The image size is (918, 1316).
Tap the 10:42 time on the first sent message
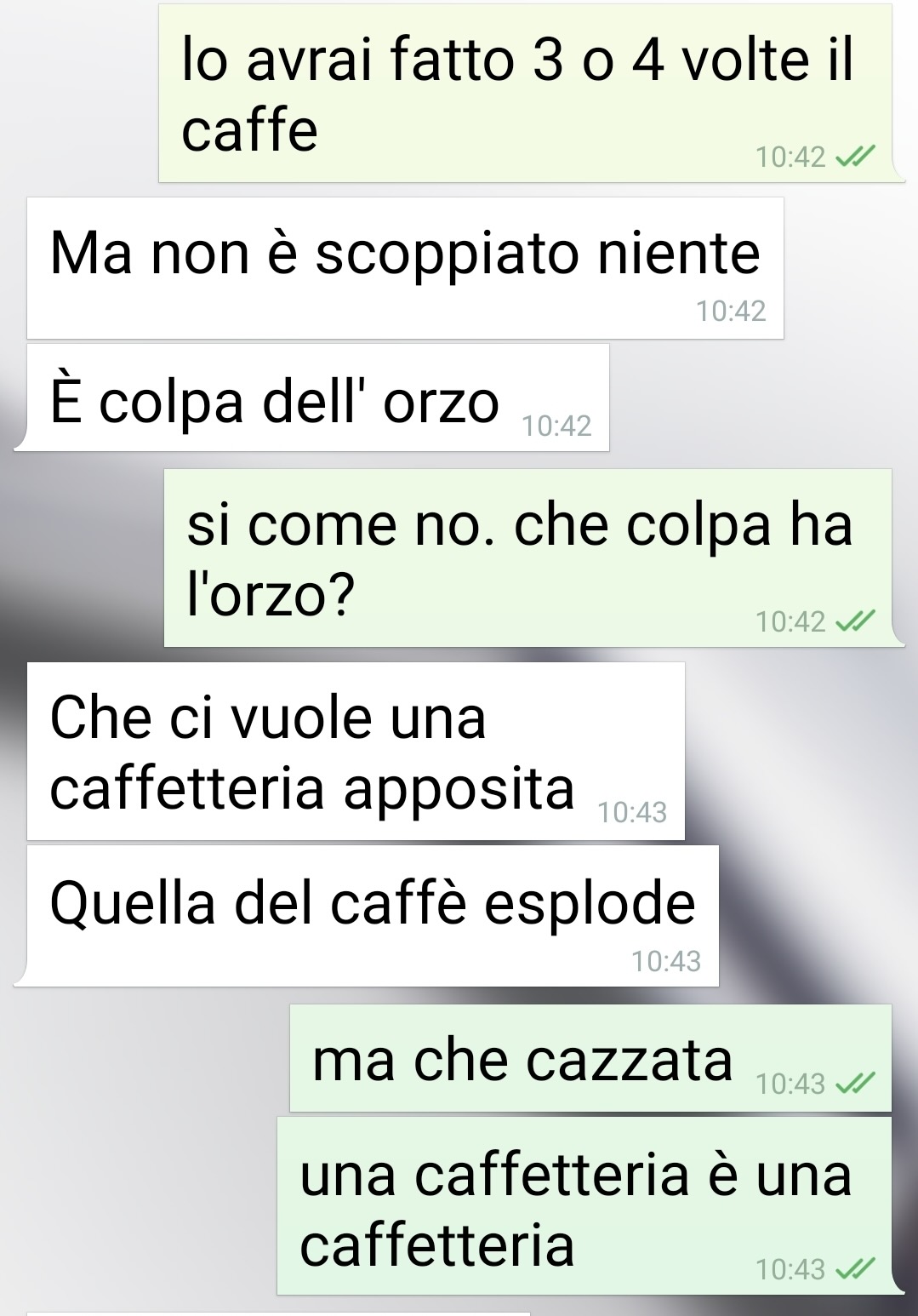tap(790, 157)
